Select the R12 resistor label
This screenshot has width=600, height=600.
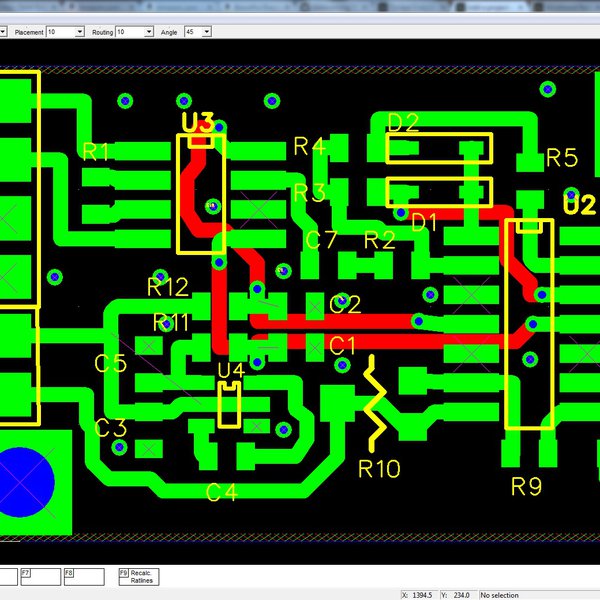pyautogui.click(x=168, y=287)
